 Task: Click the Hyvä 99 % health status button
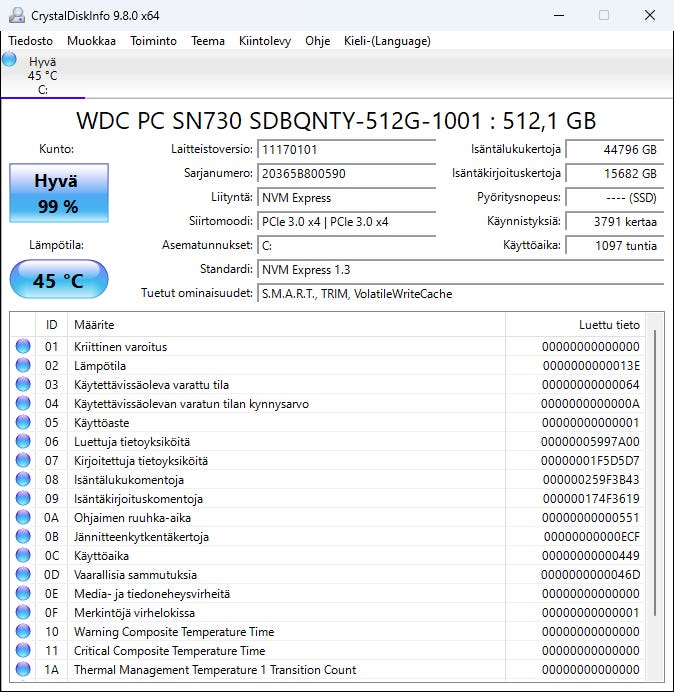(59, 193)
